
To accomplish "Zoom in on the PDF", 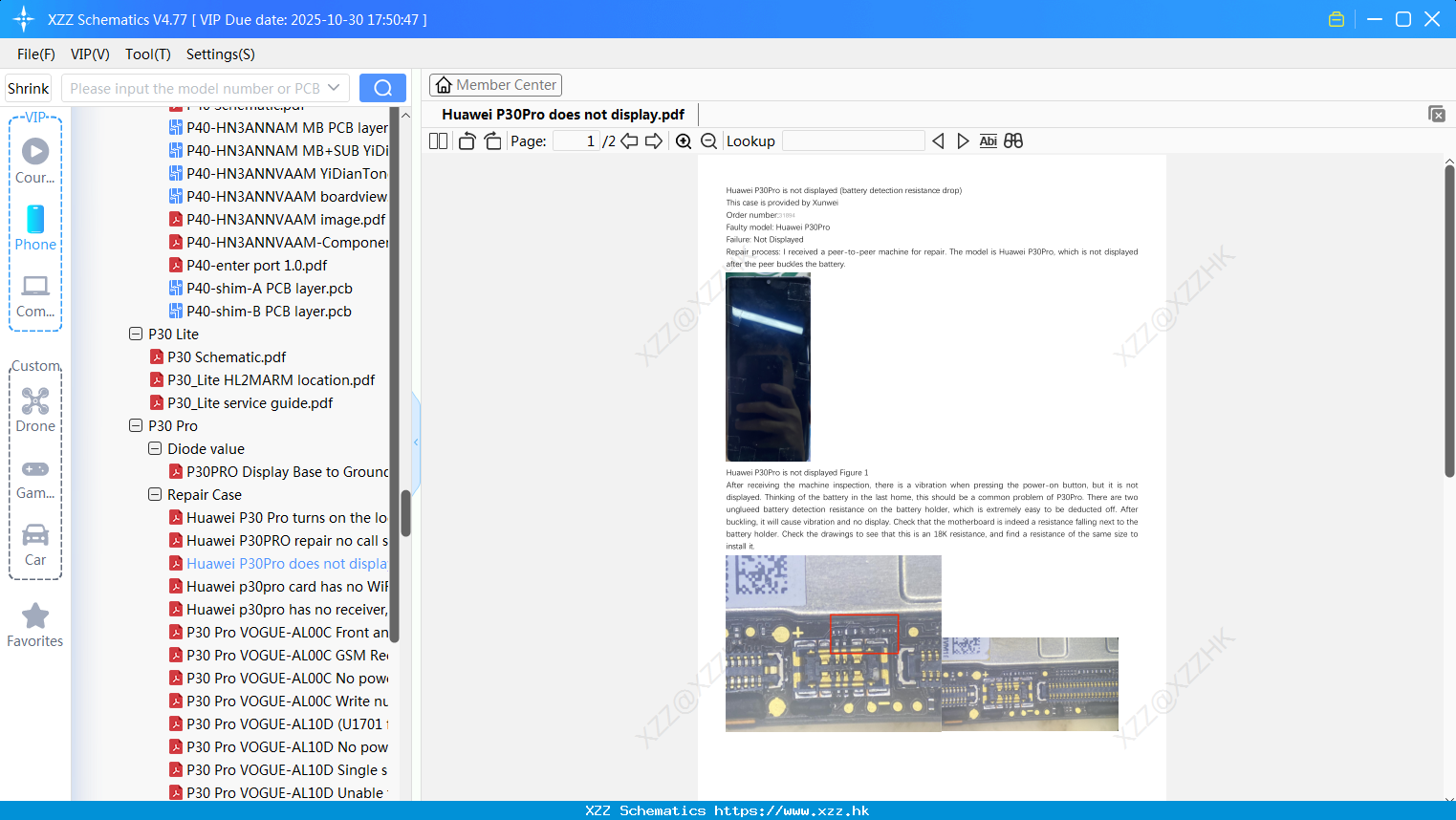I will 684,140.
